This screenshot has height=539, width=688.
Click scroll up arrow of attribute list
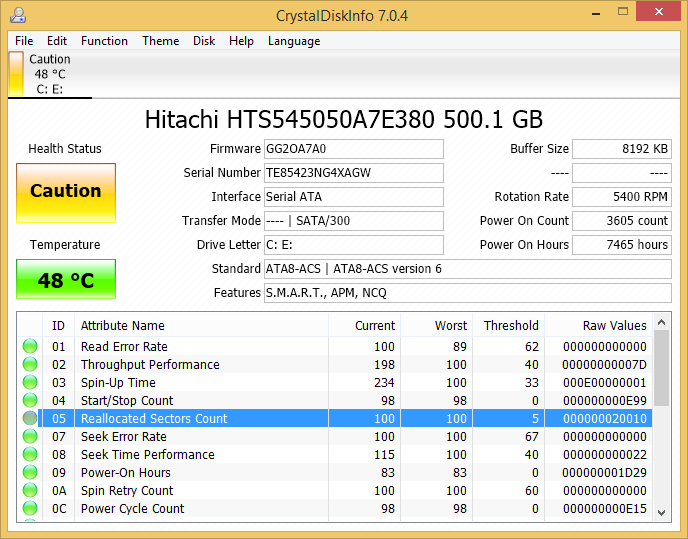coord(662,323)
